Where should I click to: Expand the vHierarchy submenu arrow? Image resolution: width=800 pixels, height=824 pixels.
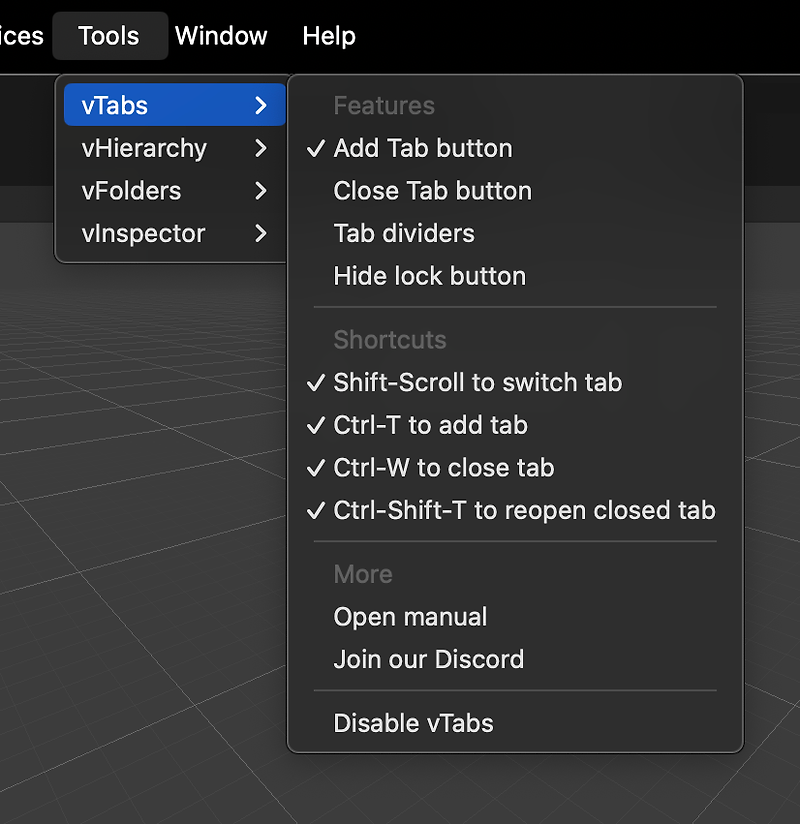[x=261, y=148]
